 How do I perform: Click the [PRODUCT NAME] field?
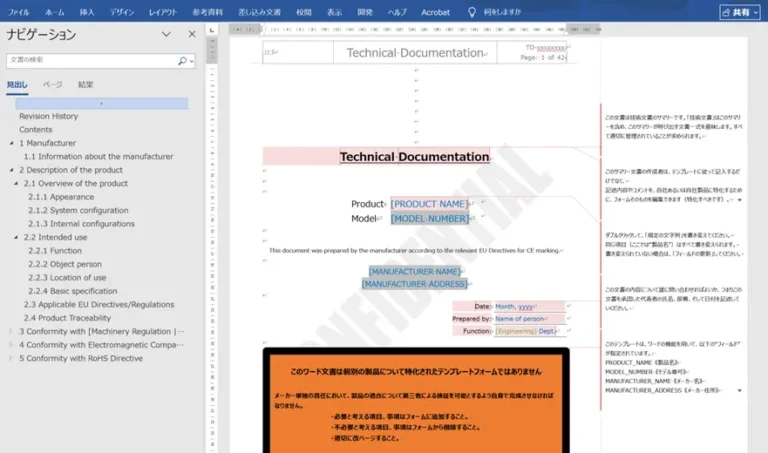click(x=429, y=204)
